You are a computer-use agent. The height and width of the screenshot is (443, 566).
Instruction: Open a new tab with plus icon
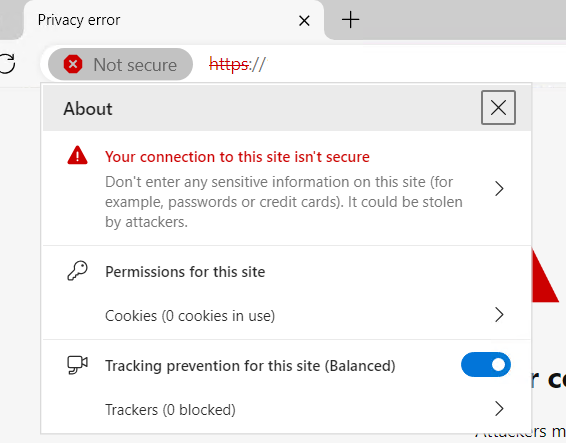350,19
